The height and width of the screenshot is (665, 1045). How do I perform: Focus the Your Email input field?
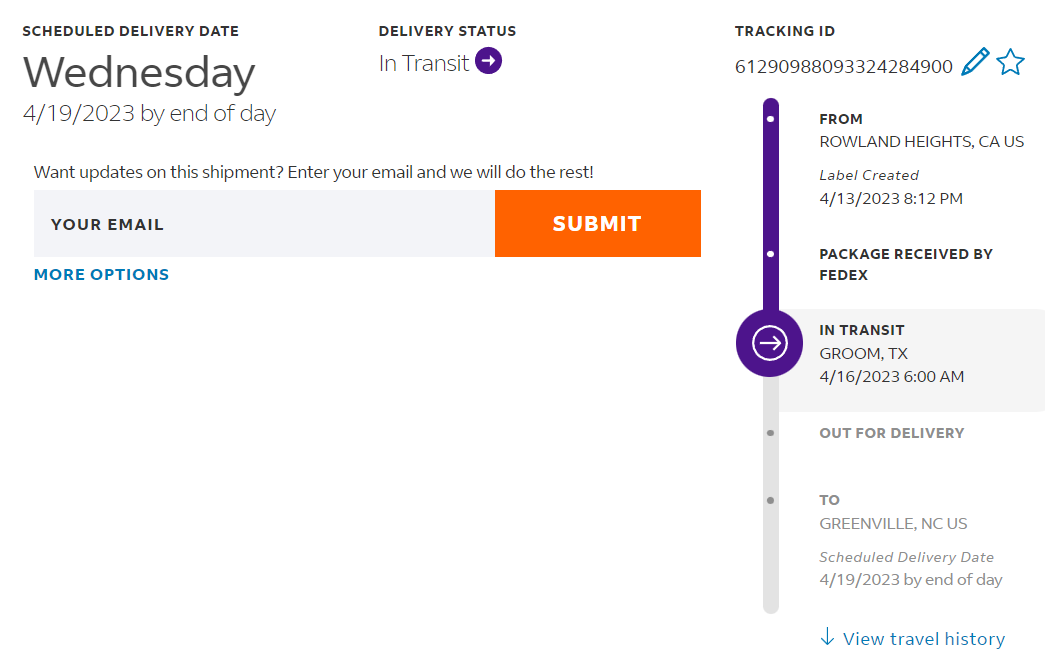point(264,224)
